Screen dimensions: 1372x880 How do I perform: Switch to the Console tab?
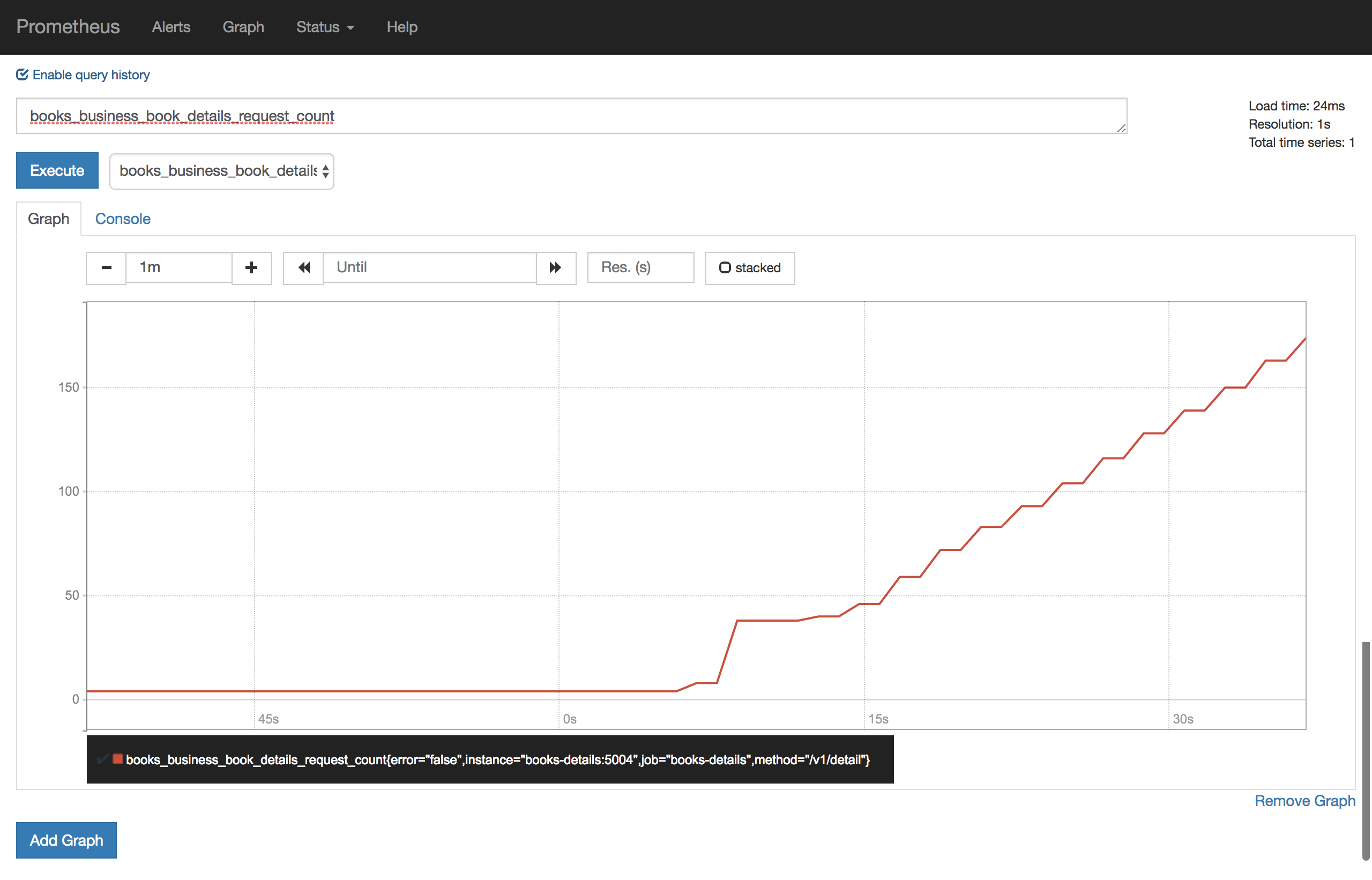122,219
